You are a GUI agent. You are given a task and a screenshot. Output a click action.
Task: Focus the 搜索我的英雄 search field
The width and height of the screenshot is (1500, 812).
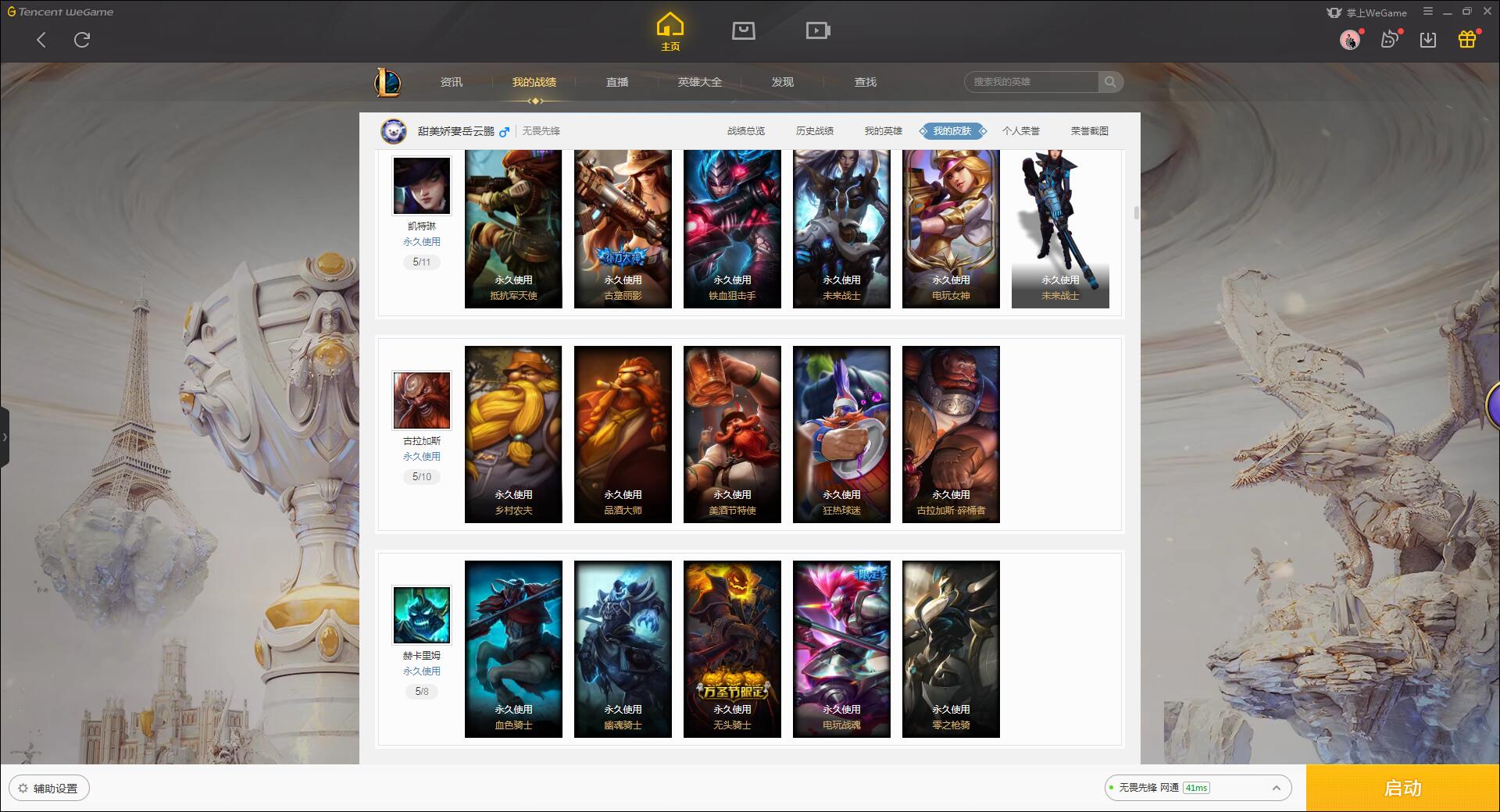click(1031, 82)
